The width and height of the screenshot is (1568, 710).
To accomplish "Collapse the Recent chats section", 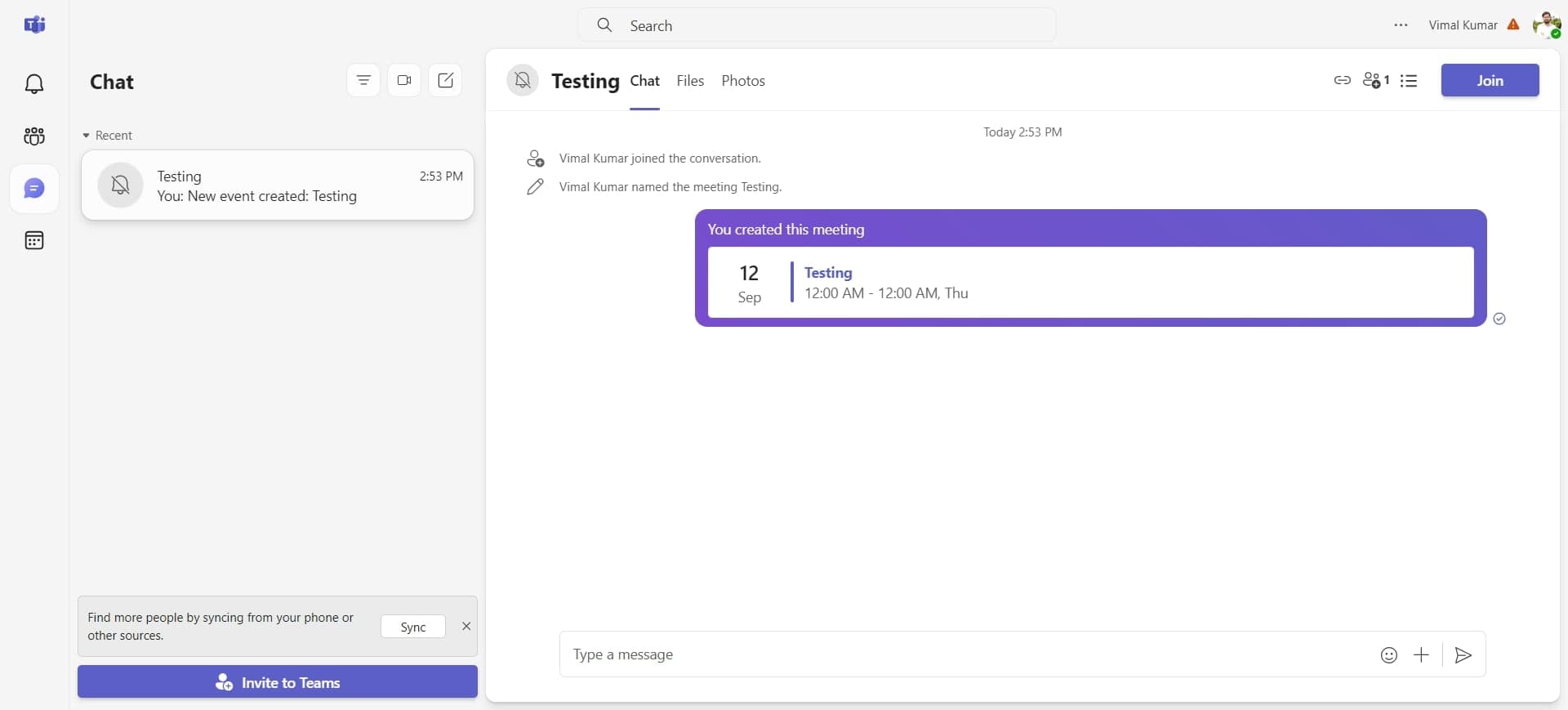I will click(87, 136).
